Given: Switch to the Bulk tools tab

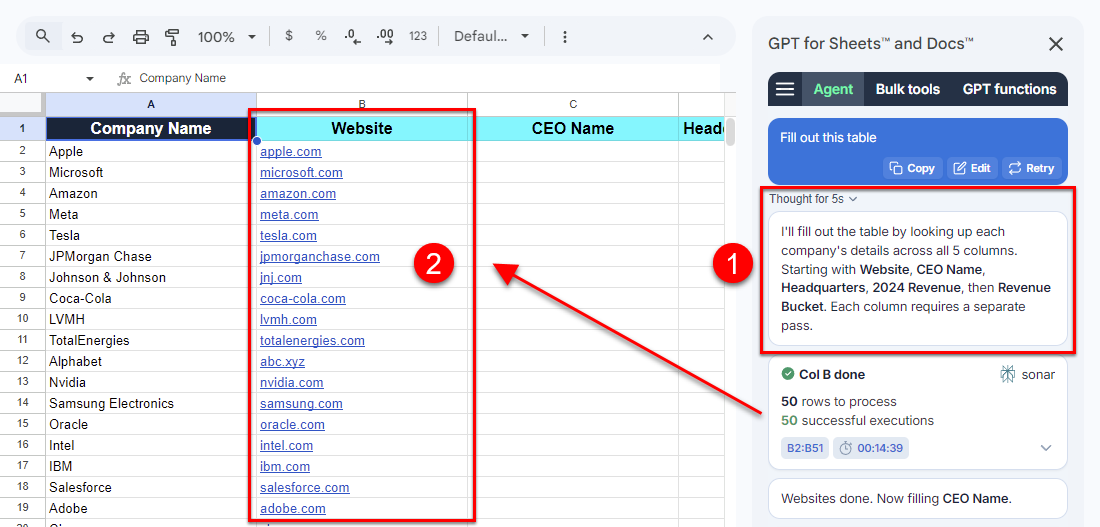Looking at the screenshot, I should pyautogui.click(x=907, y=89).
